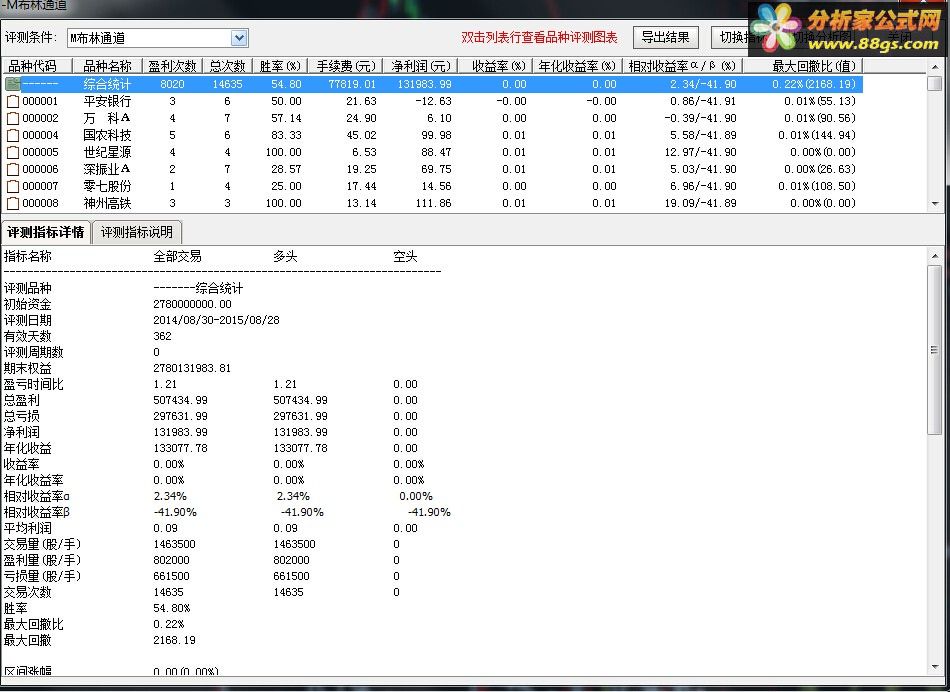Select stock name 国农科技

[107, 135]
